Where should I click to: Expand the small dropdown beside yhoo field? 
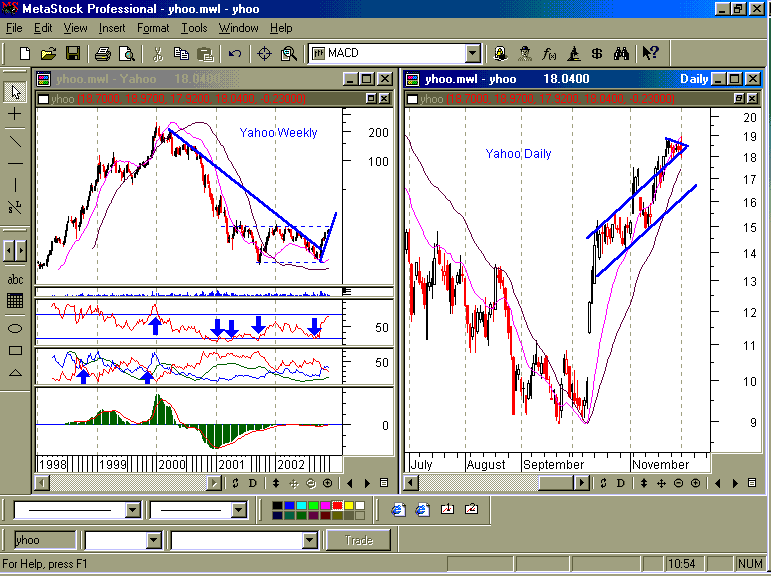pyautogui.click(x=154, y=541)
